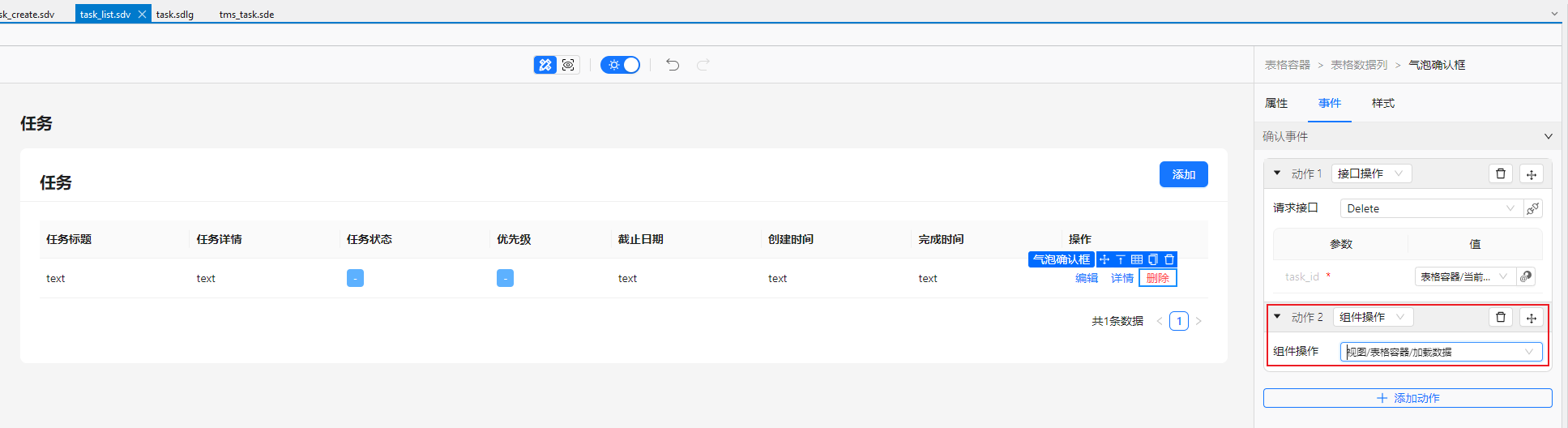
Task: Click 任务状态 column header
Action: (370, 239)
